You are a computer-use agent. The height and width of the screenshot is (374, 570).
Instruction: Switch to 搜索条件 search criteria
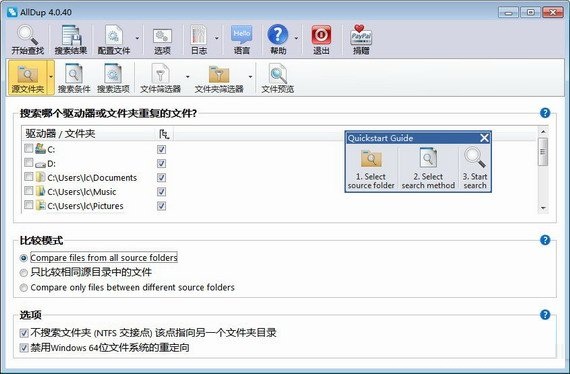pos(74,78)
